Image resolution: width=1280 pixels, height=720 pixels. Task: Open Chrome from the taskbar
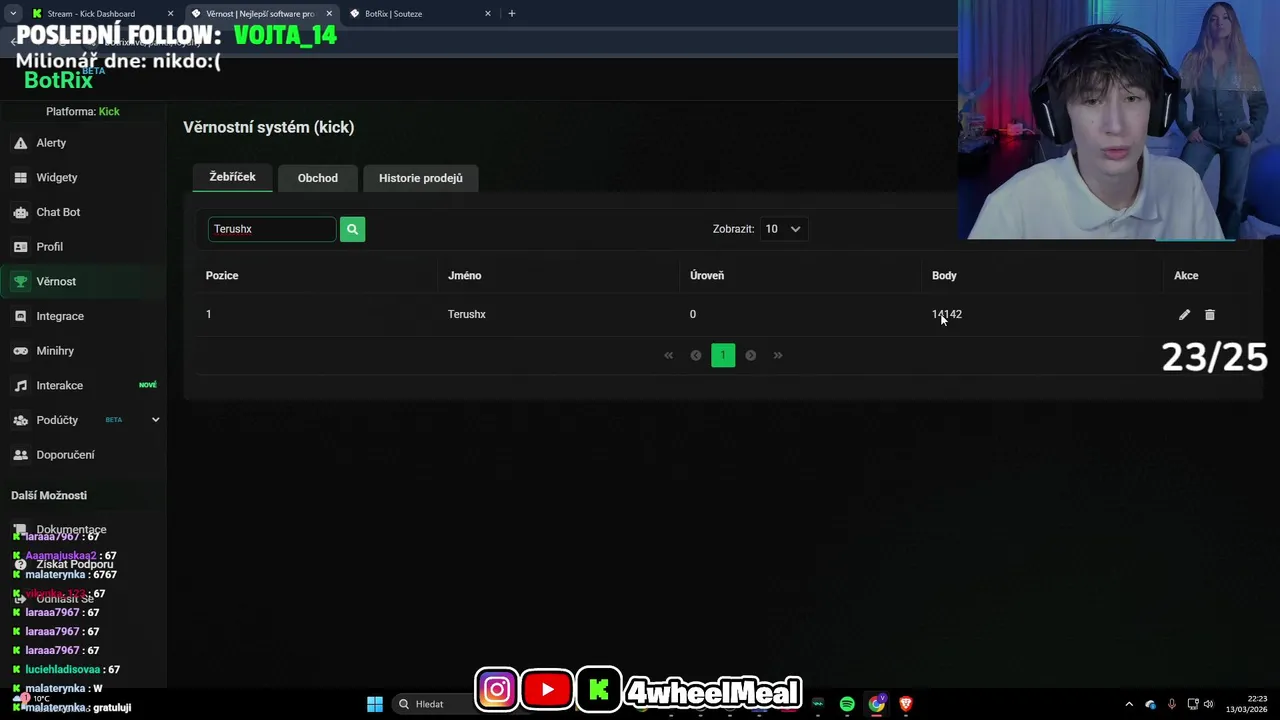(x=877, y=704)
